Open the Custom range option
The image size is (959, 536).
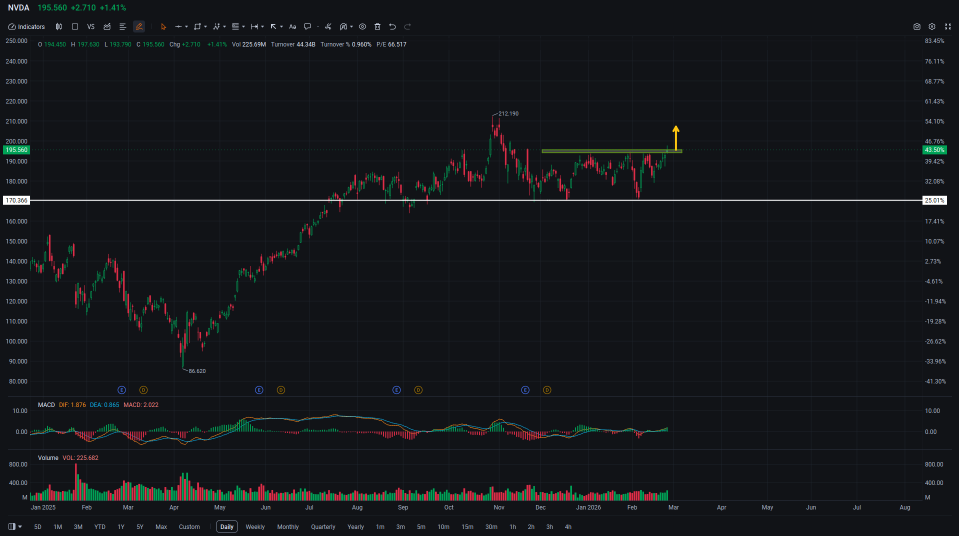click(x=189, y=527)
